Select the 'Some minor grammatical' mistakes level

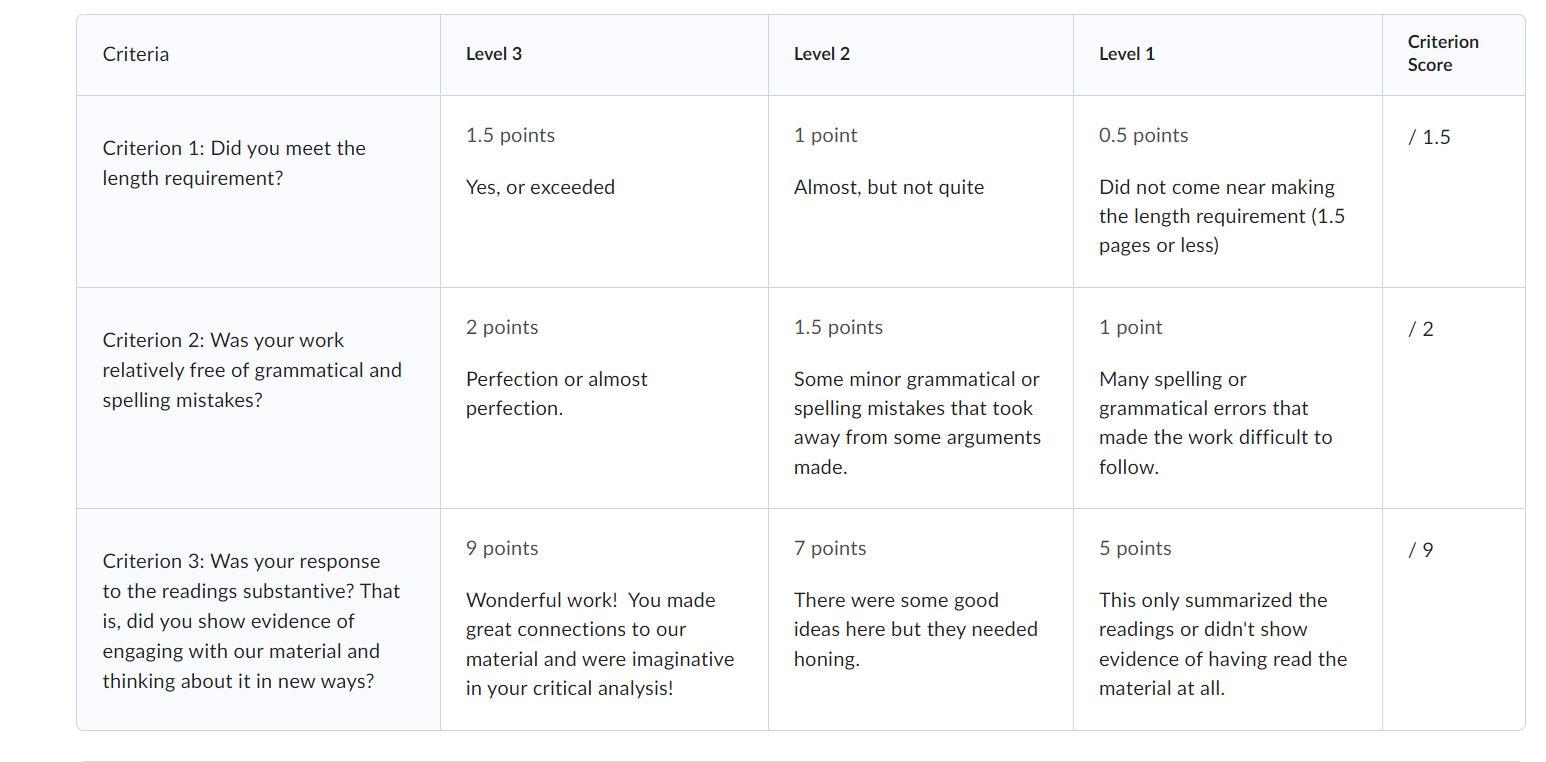tap(917, 422)
